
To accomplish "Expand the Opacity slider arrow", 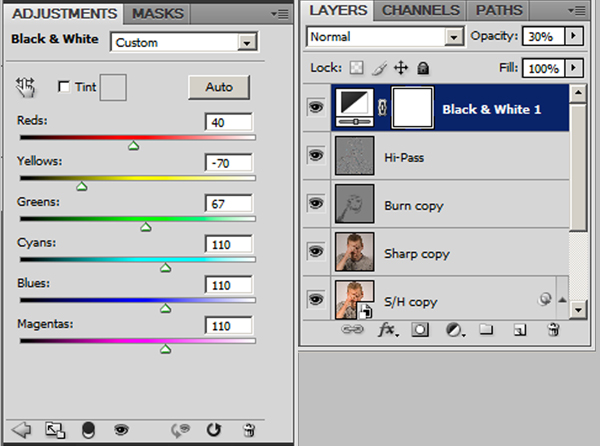I will point(573,36).
